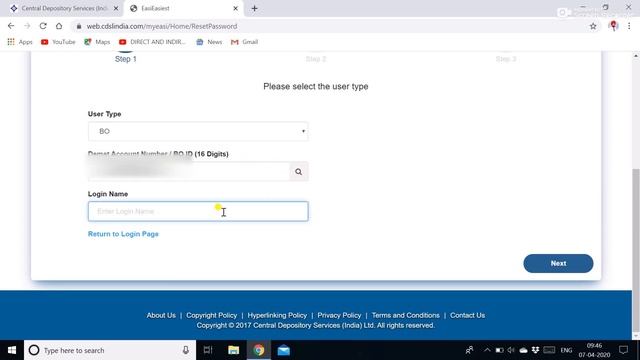
Task: Open the Hyperlinking Policy link
Action: click(277, 315)
